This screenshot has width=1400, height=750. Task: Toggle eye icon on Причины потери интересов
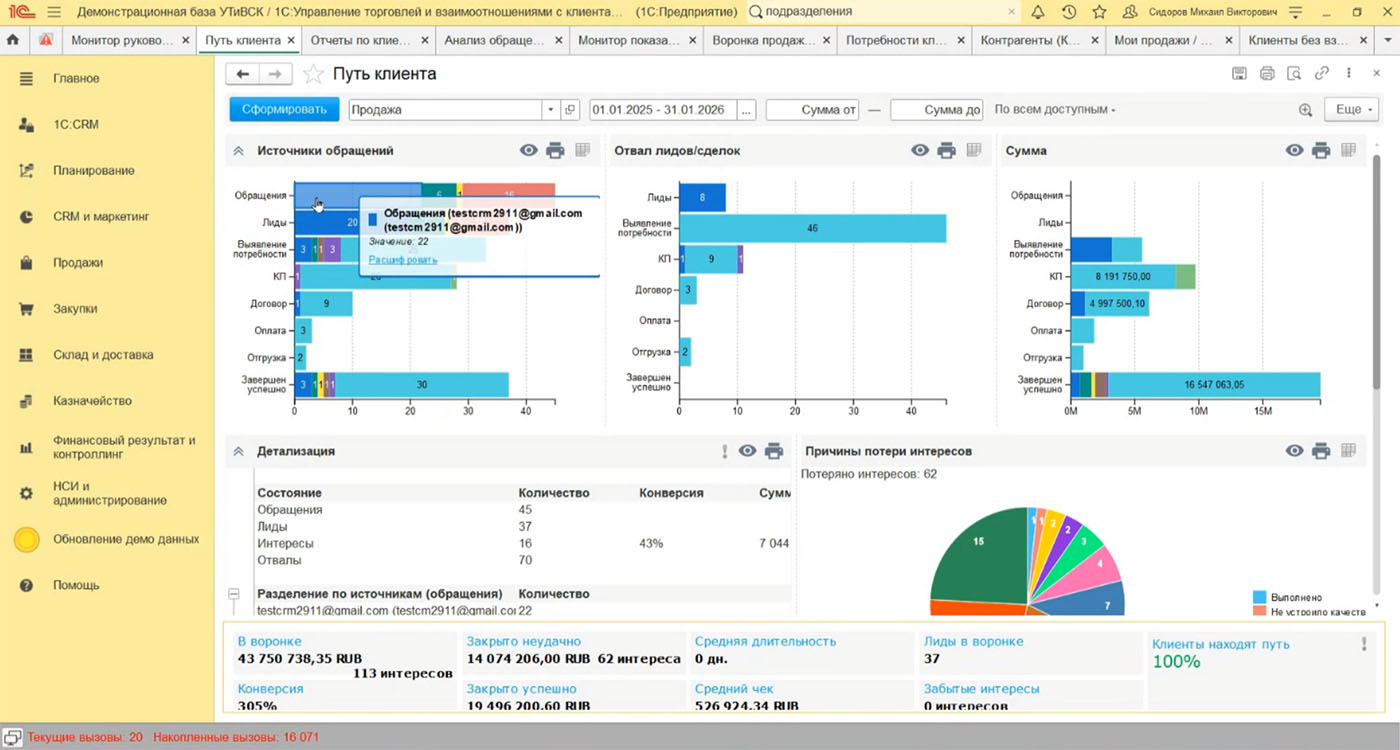(x=1295, y=451)
